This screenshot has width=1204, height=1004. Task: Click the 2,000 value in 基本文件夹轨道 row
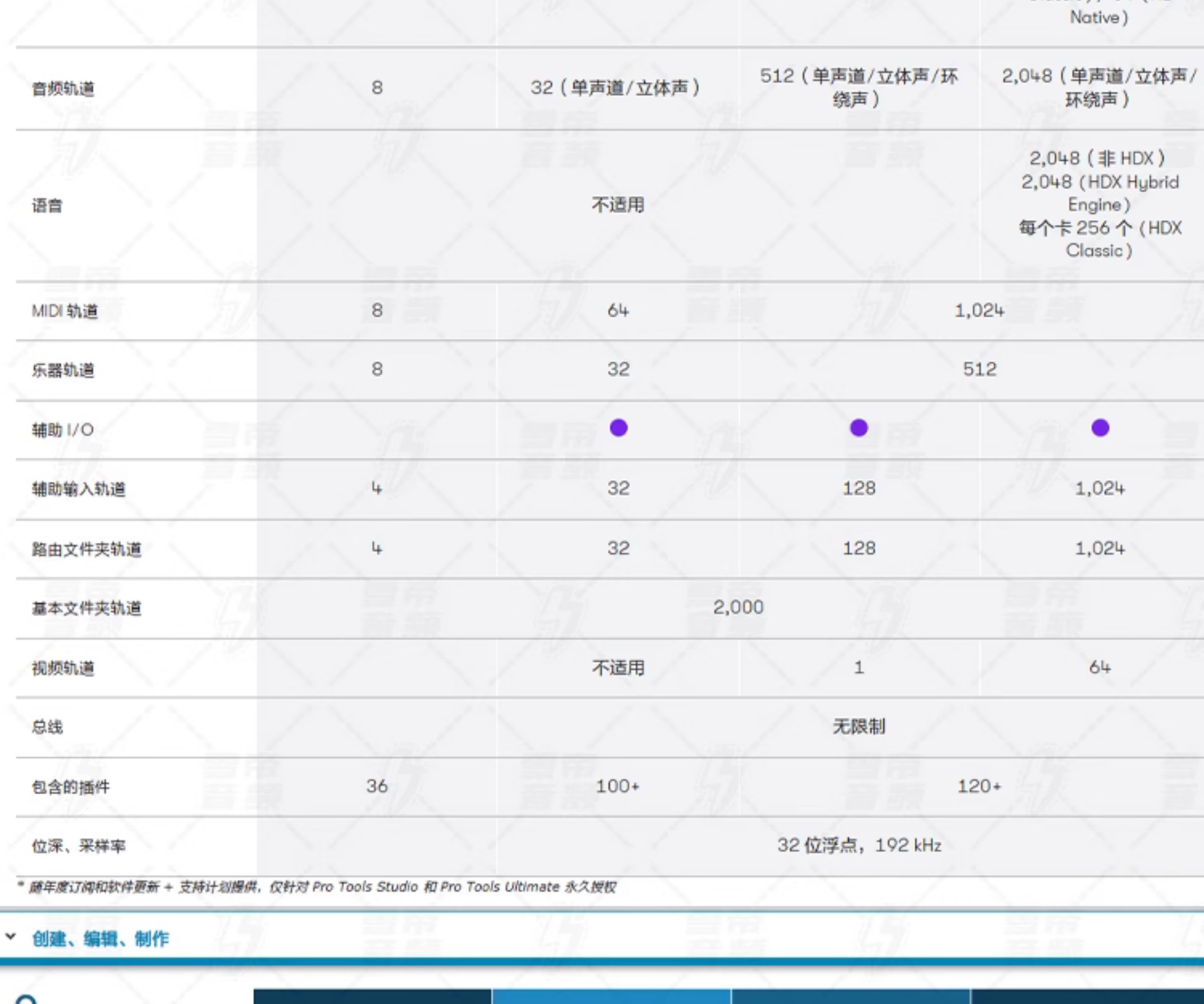(x=738, y=607)
